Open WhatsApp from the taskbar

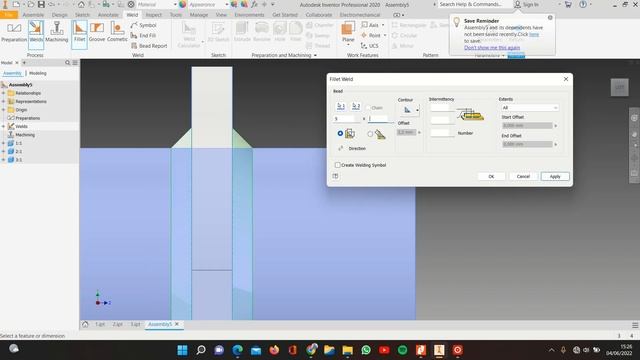(366, 350)
